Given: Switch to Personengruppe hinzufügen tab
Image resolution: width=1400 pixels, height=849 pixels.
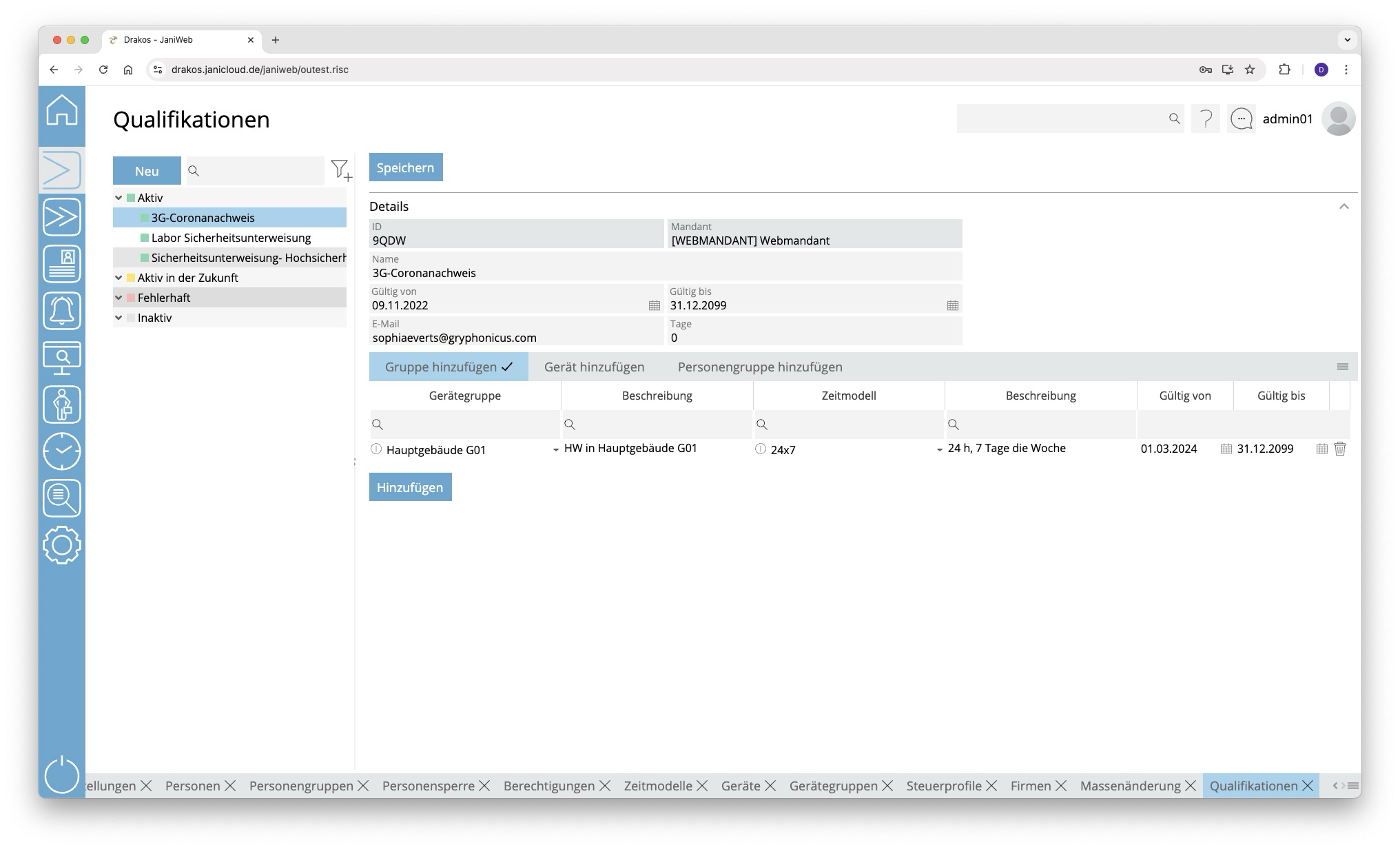Looking at the screenshot, I should [760, 367].
